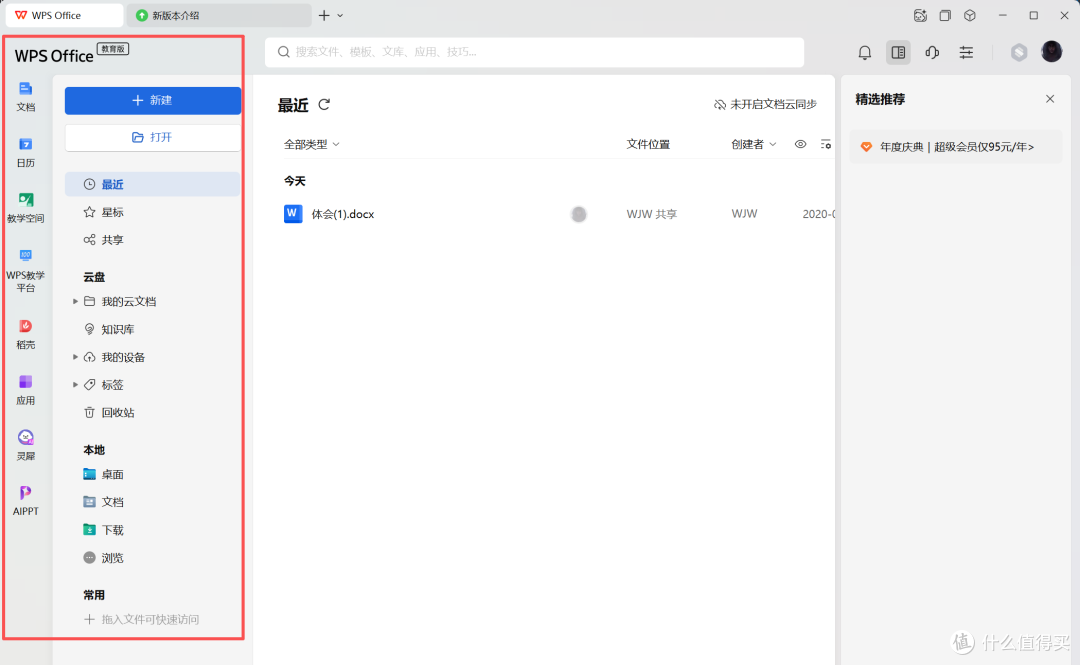
Task: Switch to the 新版本介绍 tab
Action: coord(219,15)
